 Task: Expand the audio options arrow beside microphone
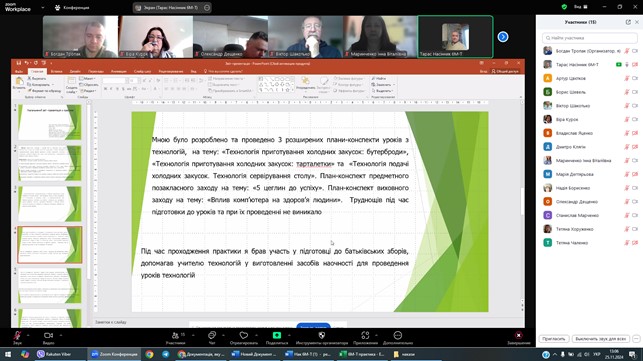(28, 335)
